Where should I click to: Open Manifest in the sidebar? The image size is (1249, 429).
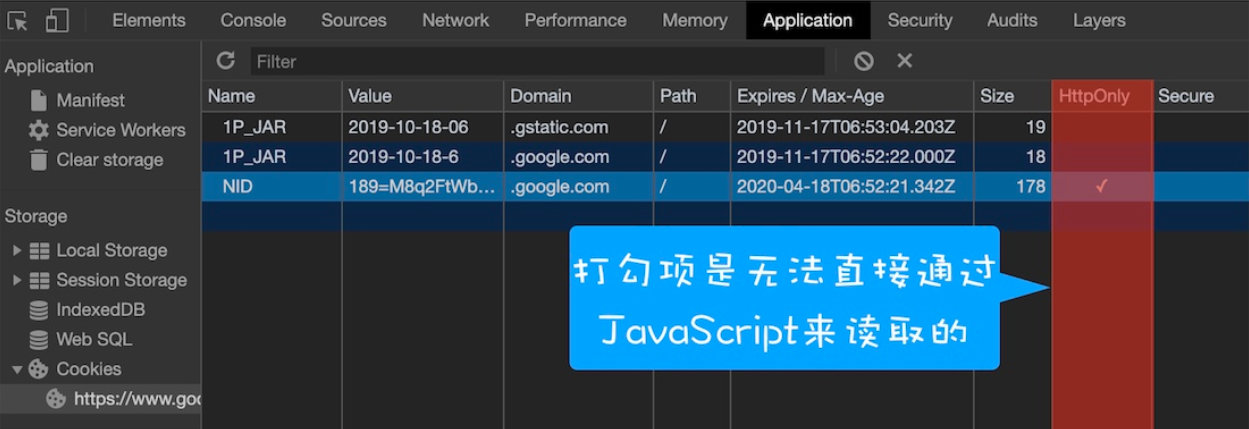[x=91, y=100]
